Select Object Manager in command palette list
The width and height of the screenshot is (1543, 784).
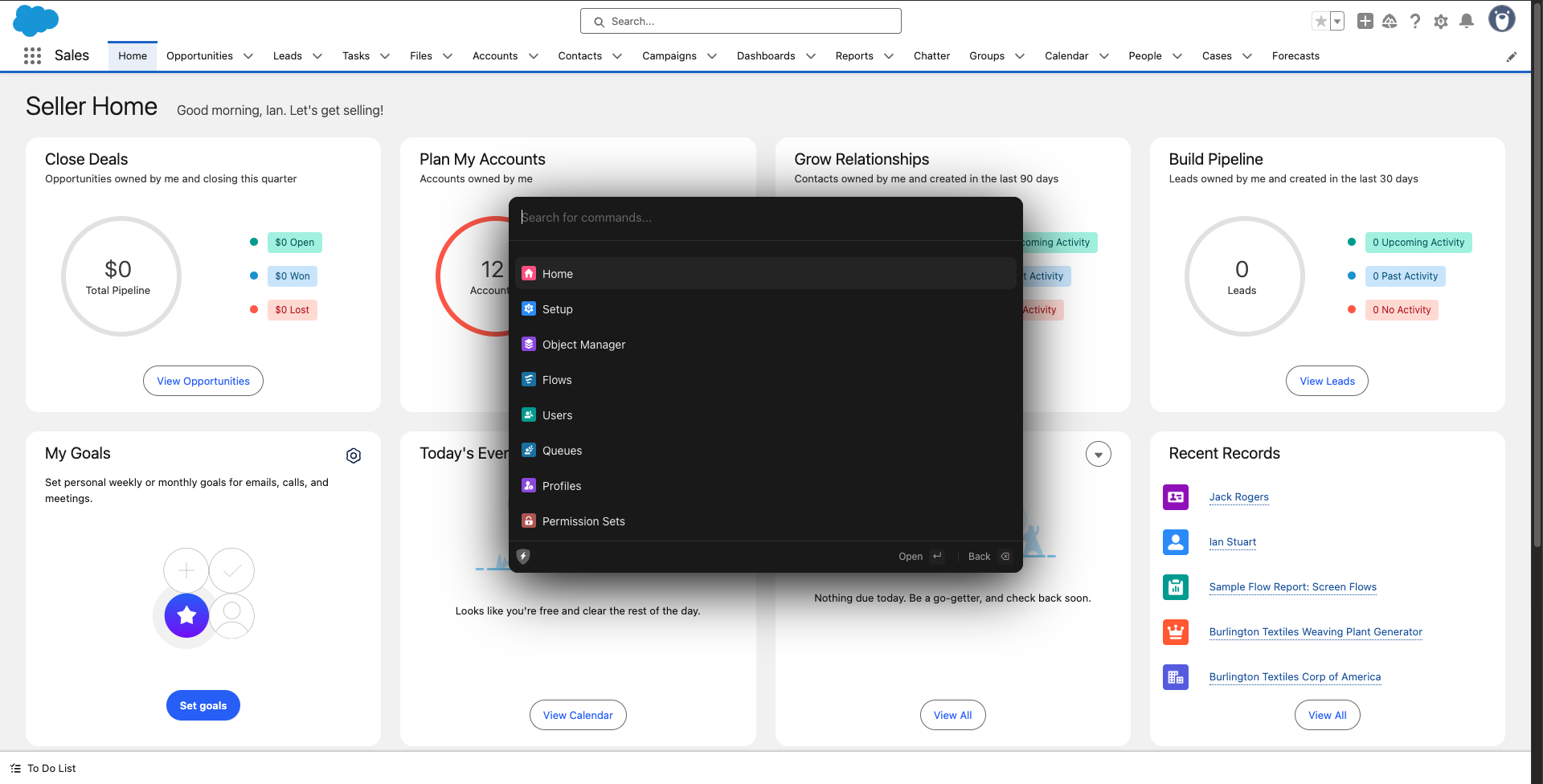[x=766, y=345]
